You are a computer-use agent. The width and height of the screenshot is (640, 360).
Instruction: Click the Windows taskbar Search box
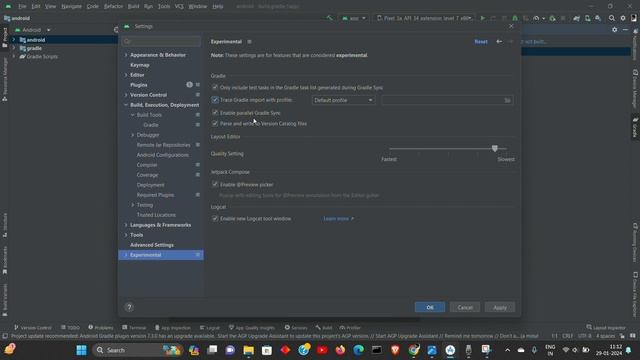[138, 350]
